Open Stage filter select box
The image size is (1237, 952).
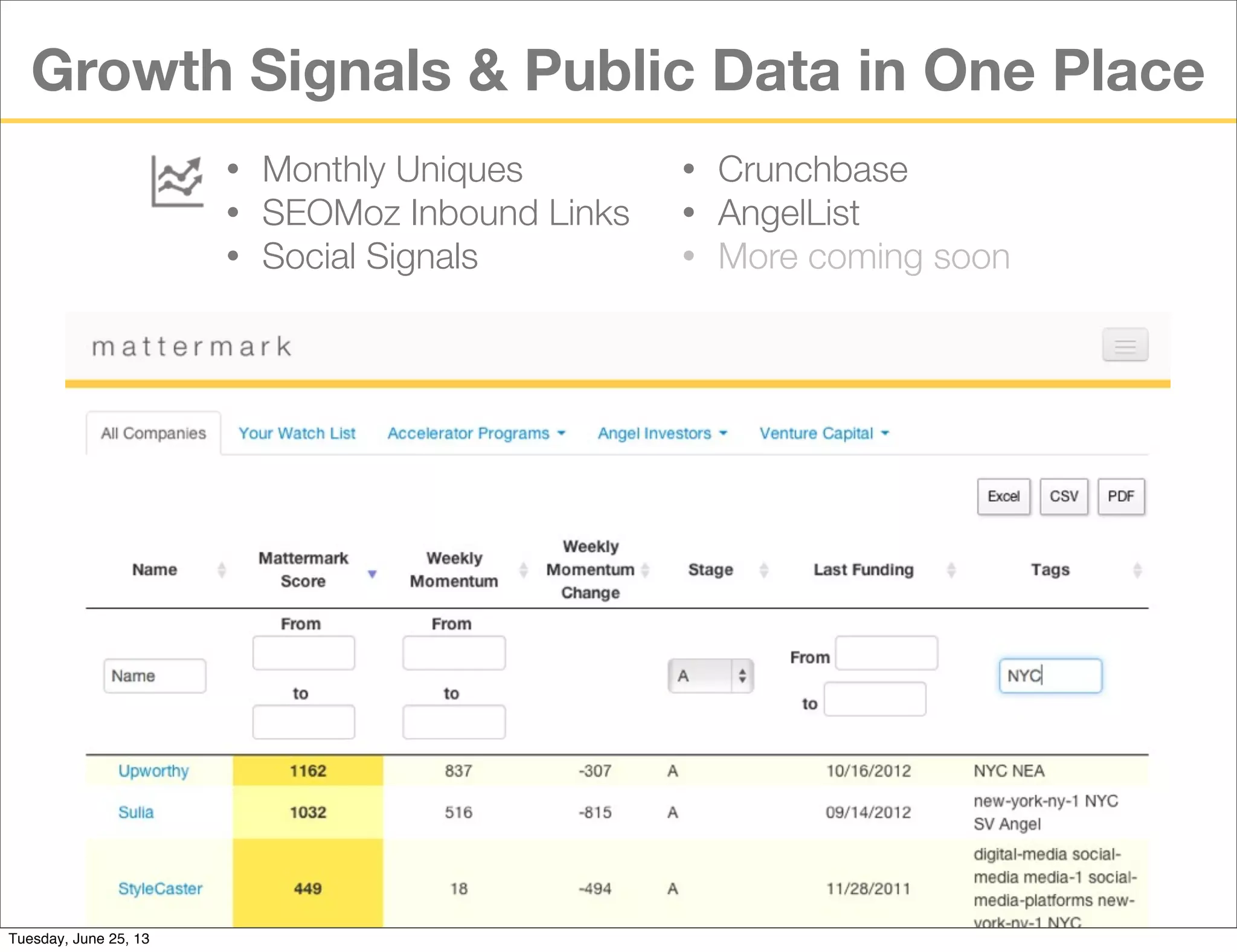[710, 675]
